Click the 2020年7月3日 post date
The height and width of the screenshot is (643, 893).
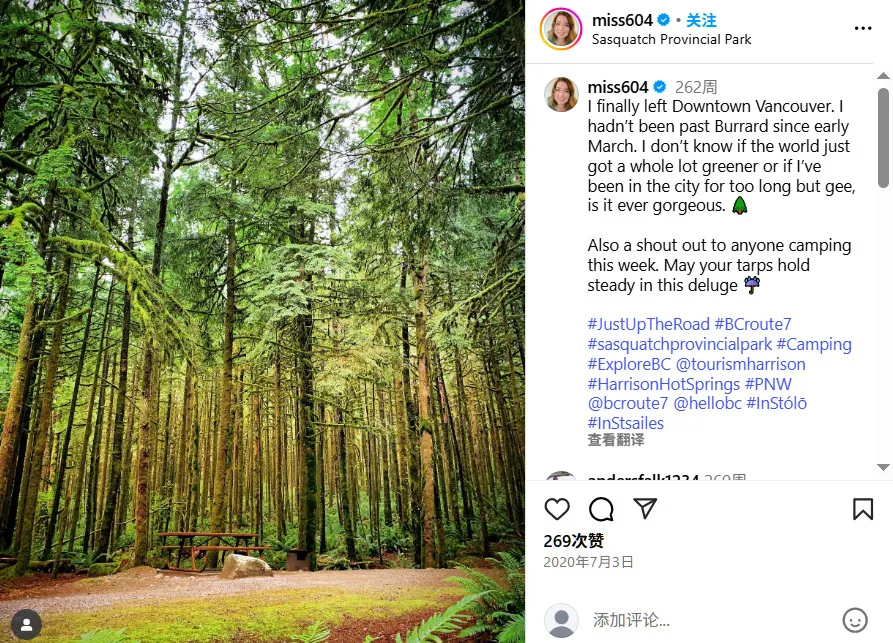click(589, 562)
